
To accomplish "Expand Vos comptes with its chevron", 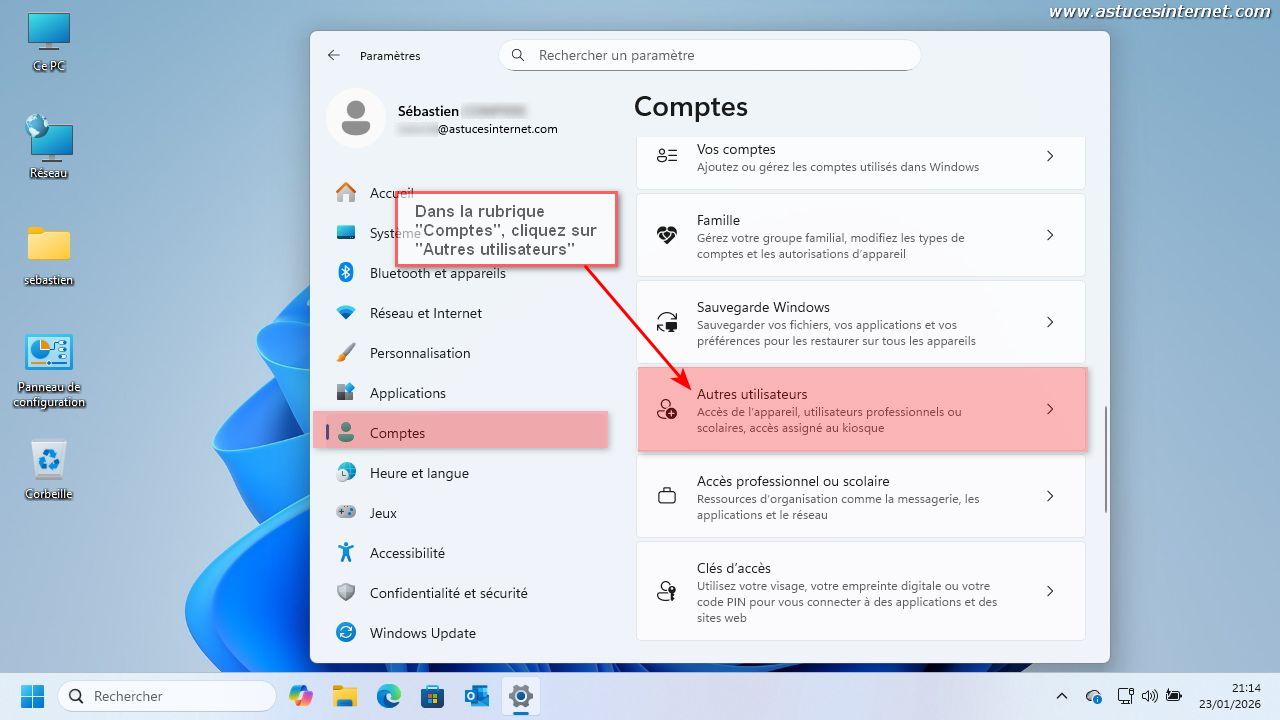I will pos(1050,157).
